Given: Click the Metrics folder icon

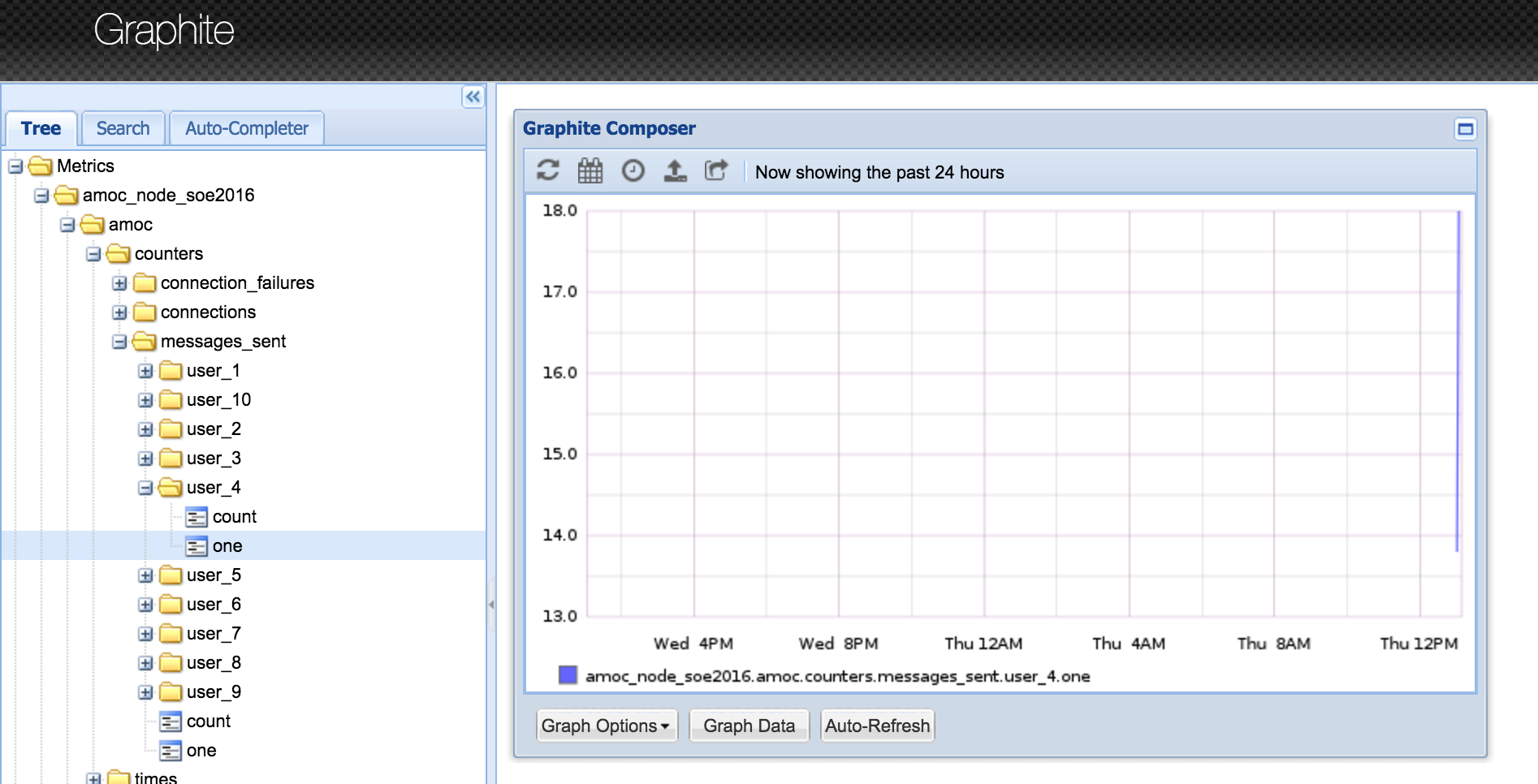Looking at the screenshot, I should [41, 166].
